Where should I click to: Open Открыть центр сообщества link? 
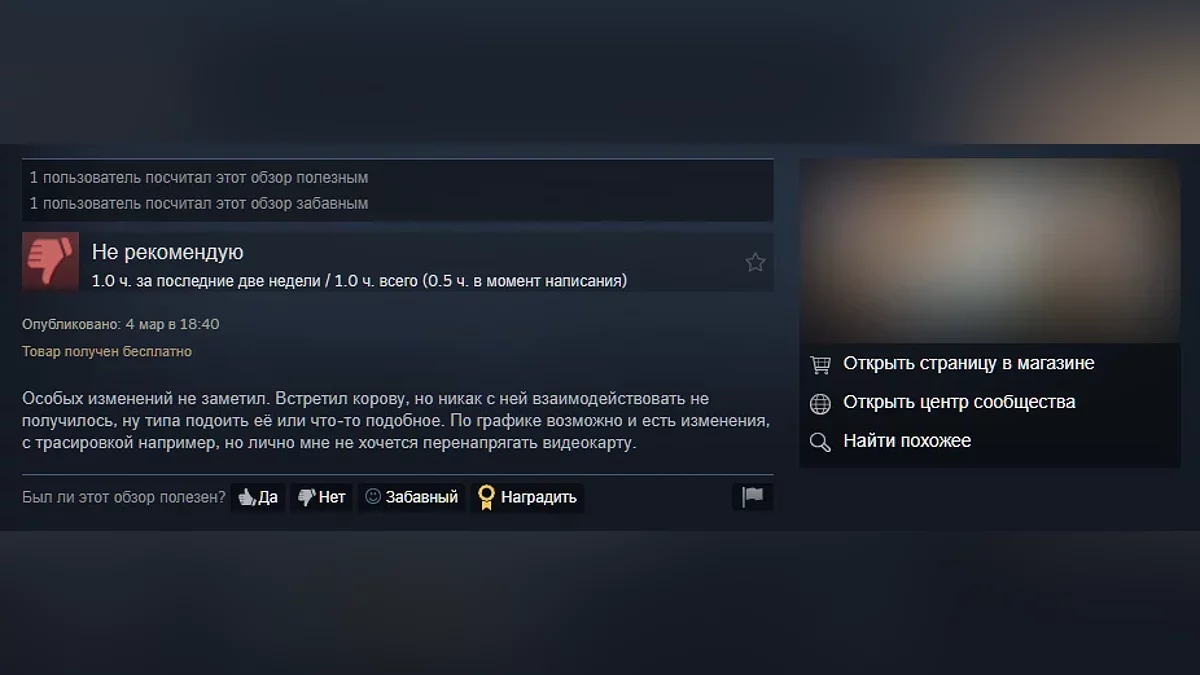point(959,402)
